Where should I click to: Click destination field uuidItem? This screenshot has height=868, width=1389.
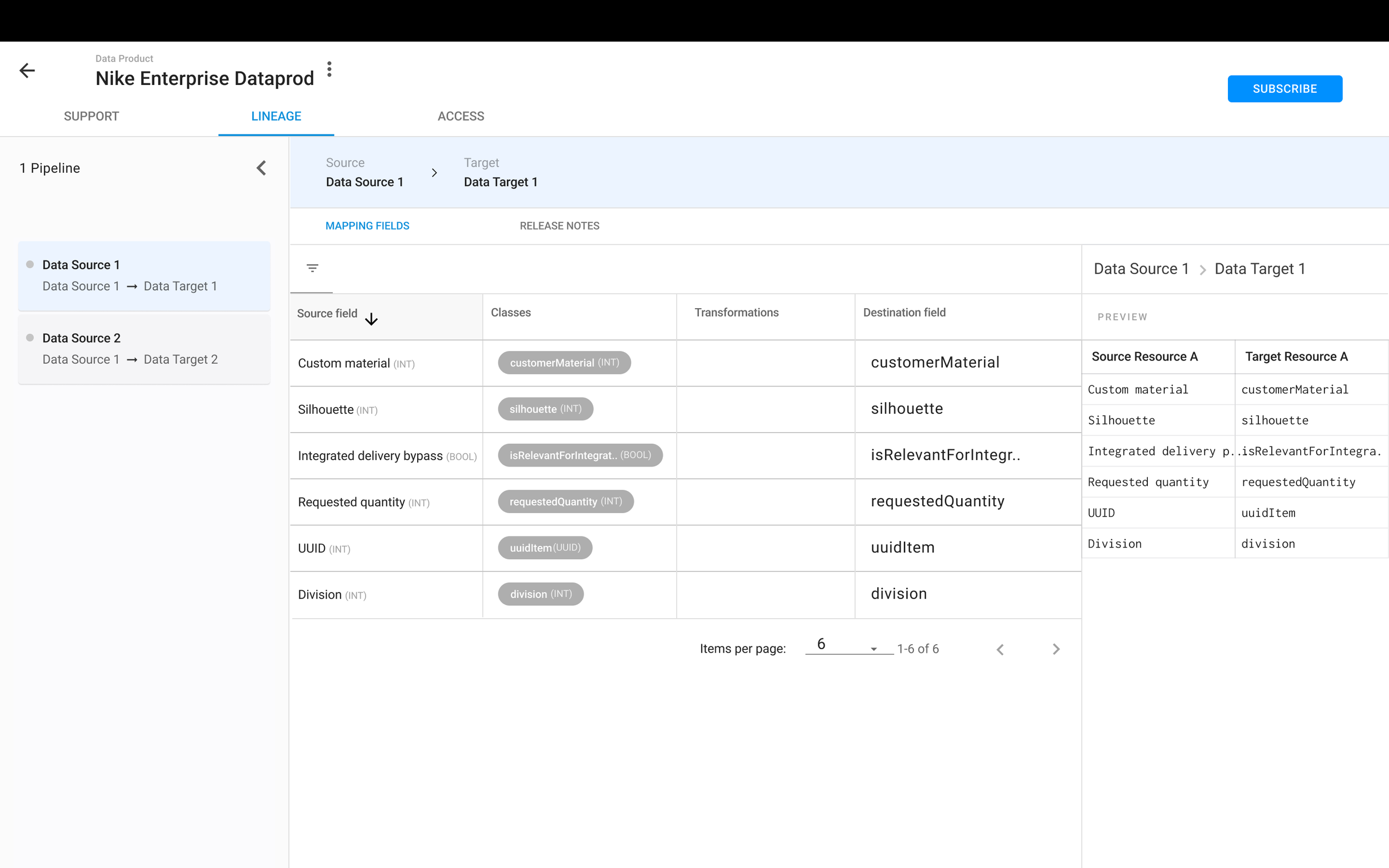tap(902, 548)
